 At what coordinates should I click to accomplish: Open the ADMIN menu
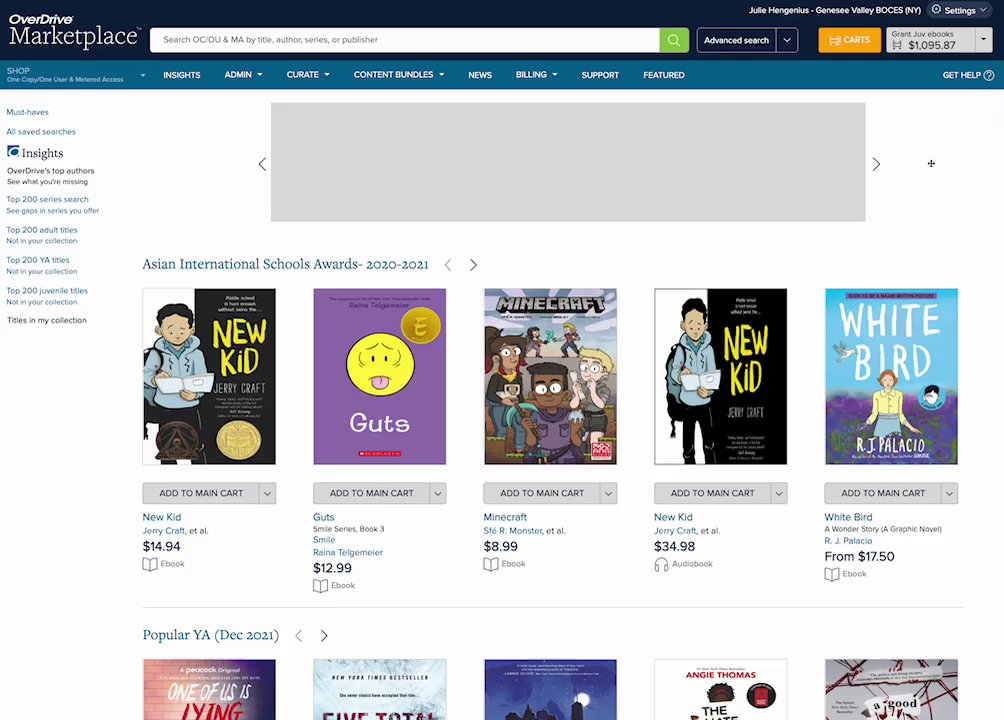(243, 75)
